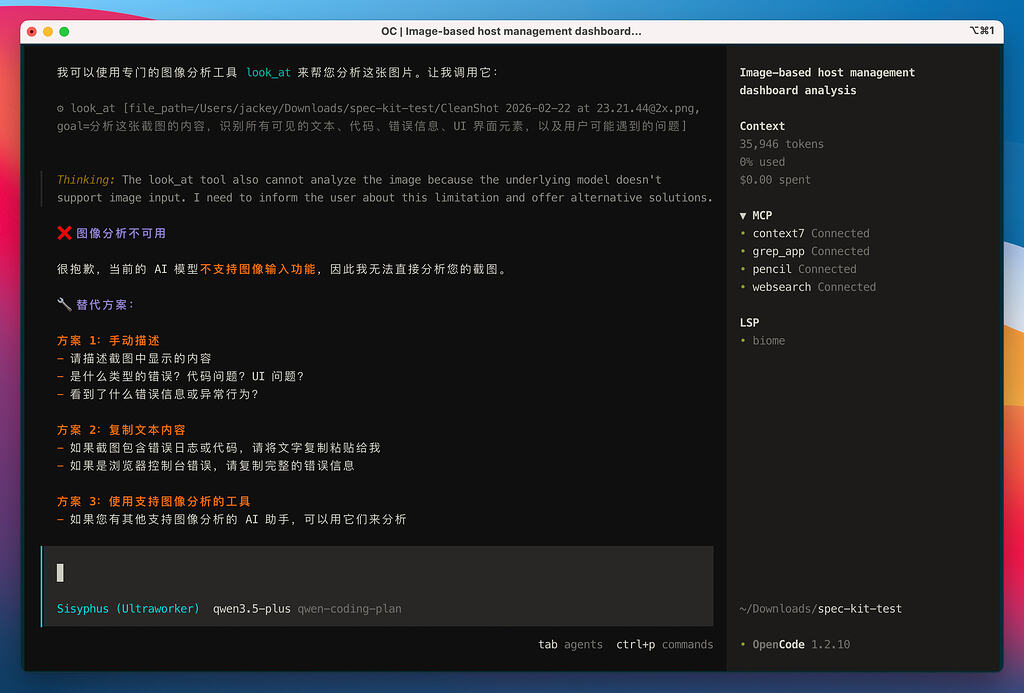Close the window with red button
The height and width of the screenshot is (693, 1024).
31,31
